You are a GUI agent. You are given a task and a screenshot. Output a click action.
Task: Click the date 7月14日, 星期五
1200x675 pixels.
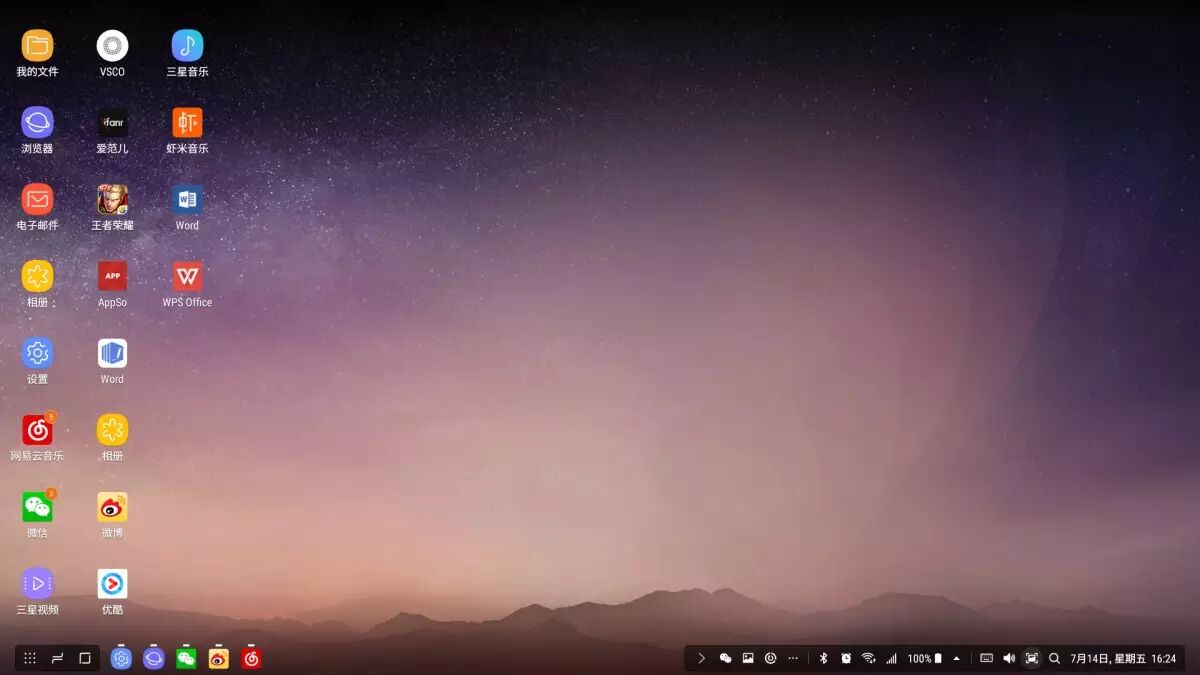tap(1108, 659)
